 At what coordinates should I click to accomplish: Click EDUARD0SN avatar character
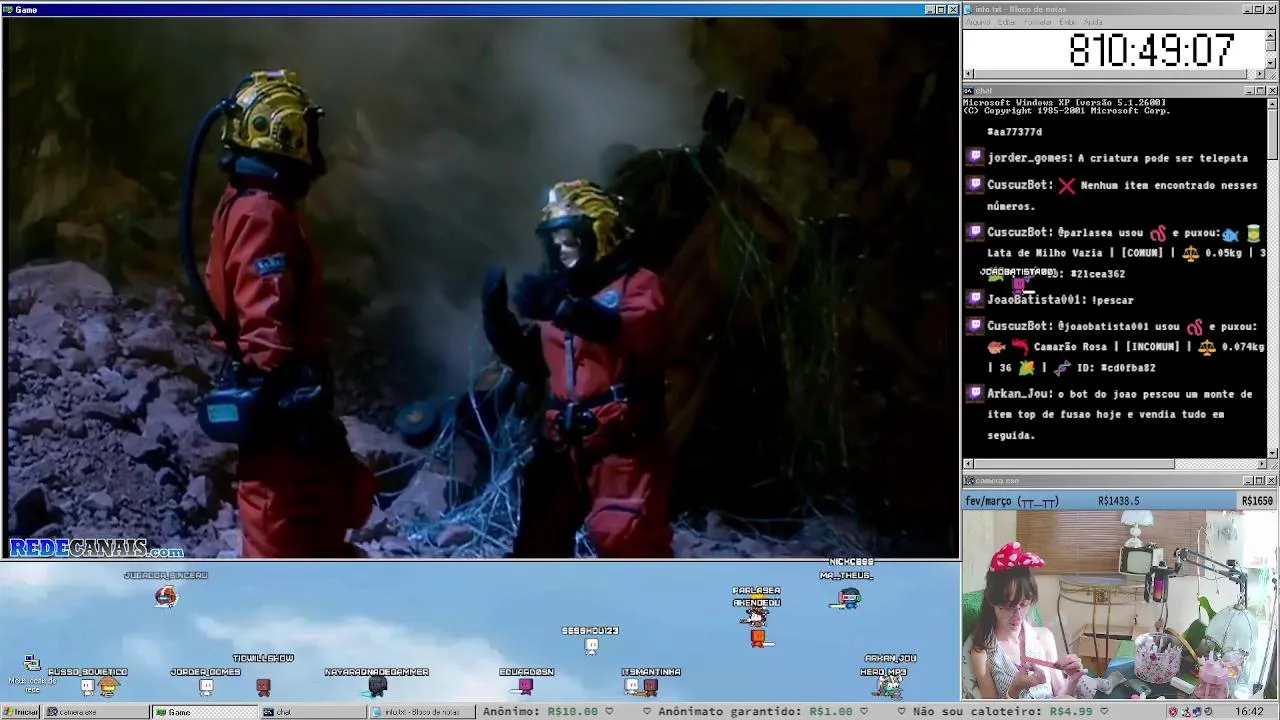coord(526,686)
